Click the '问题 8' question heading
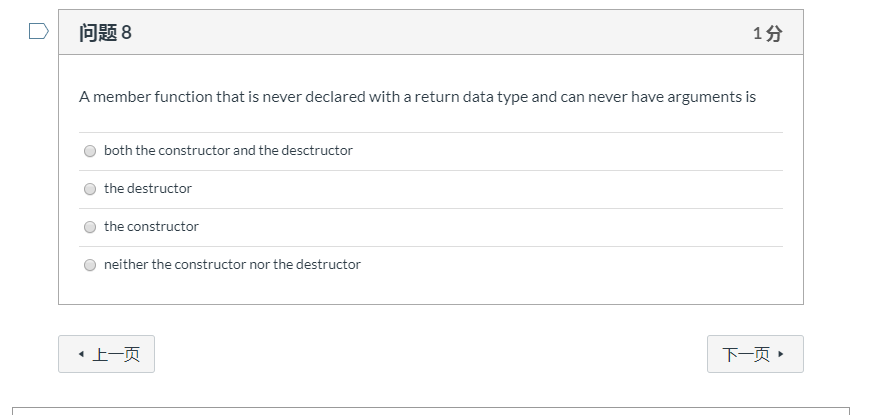 (x=105, y=33)
